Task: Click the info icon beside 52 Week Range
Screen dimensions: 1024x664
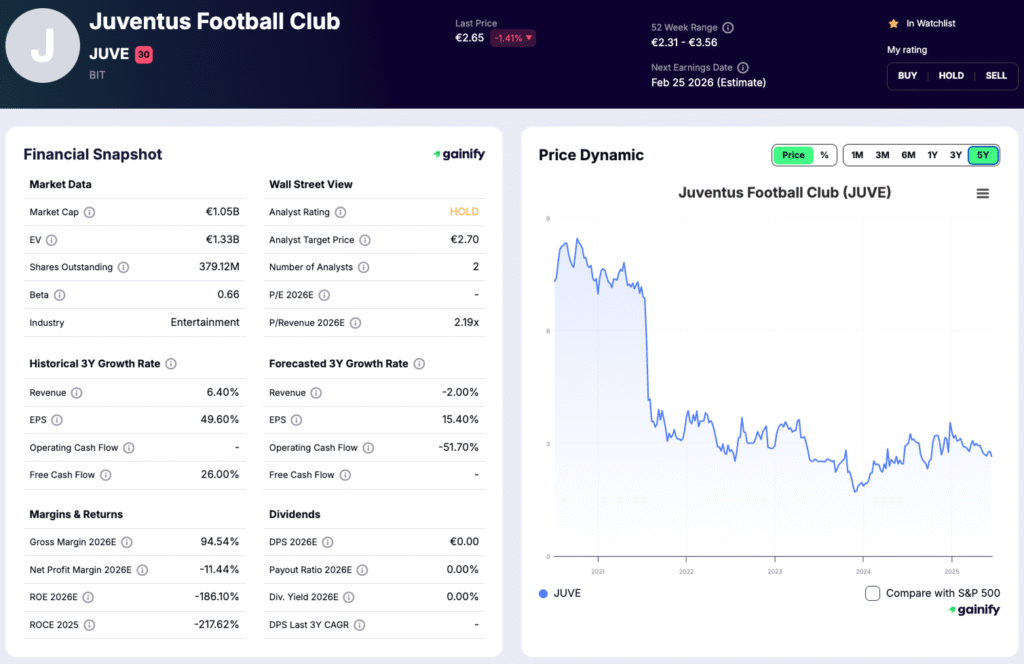Action: tap(727, 28)
